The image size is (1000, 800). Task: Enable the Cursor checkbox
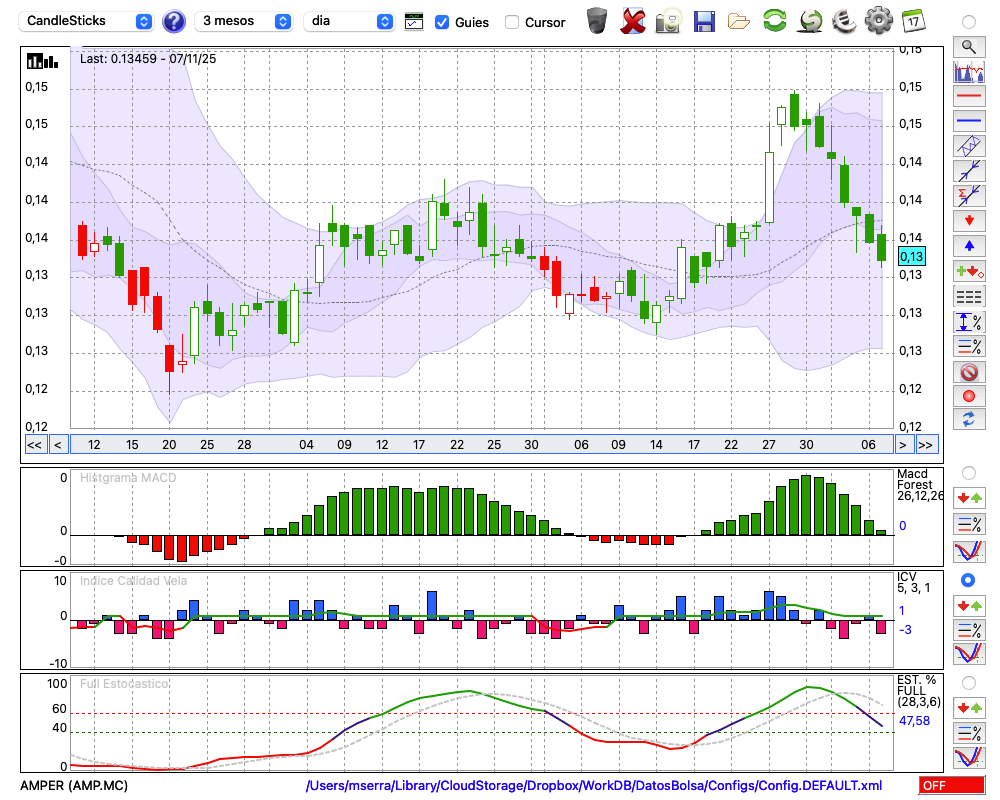tap(512, 22)
